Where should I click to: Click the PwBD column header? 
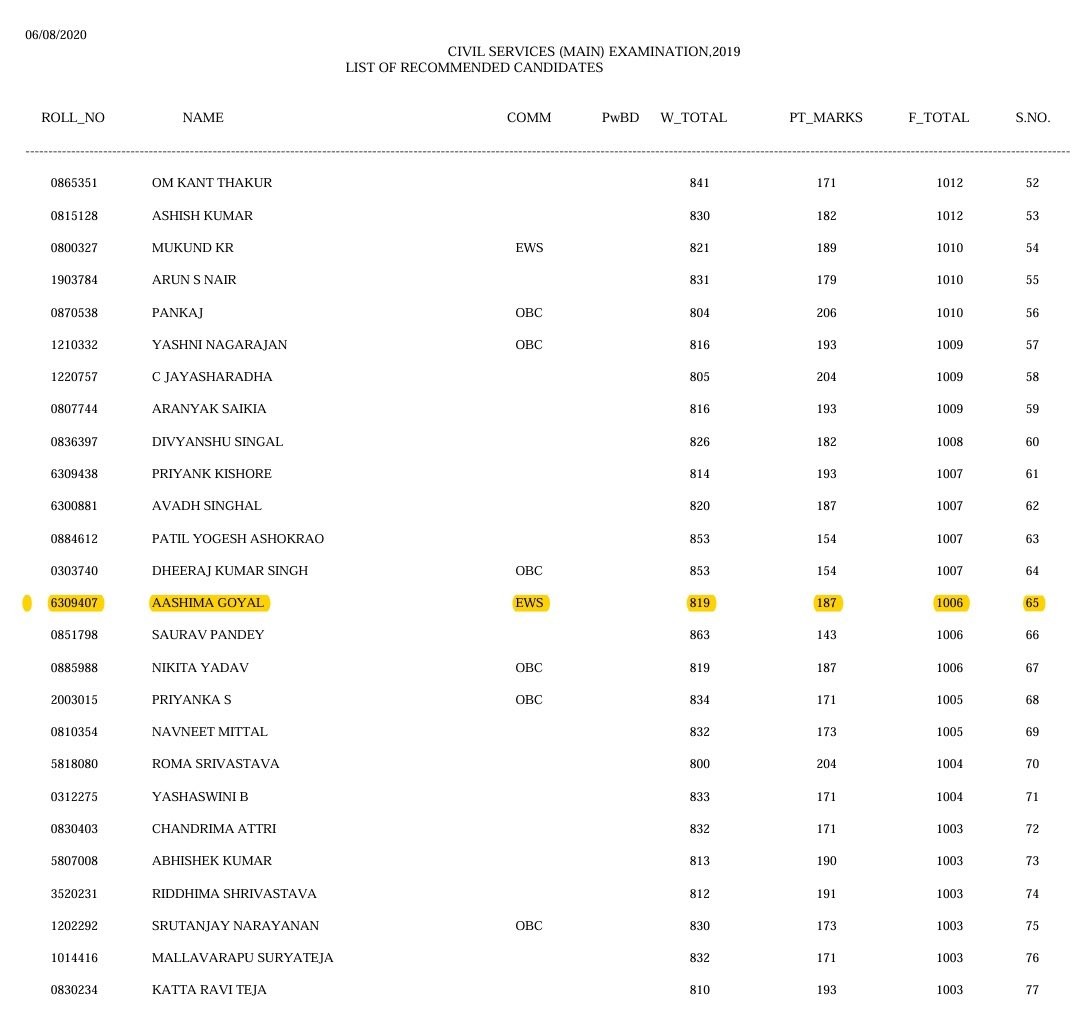[621, 117]
